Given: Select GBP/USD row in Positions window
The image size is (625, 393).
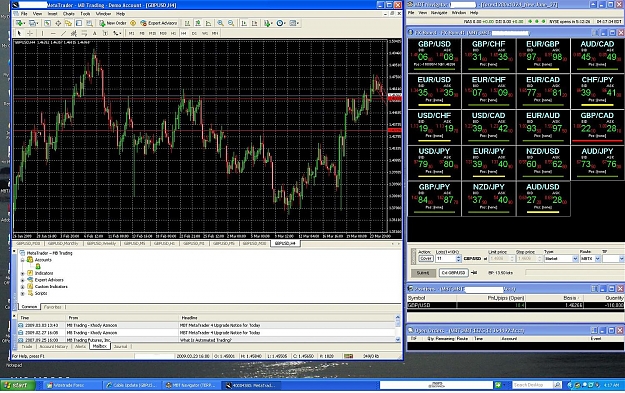Looking at the screenshot, I should 515,305.
